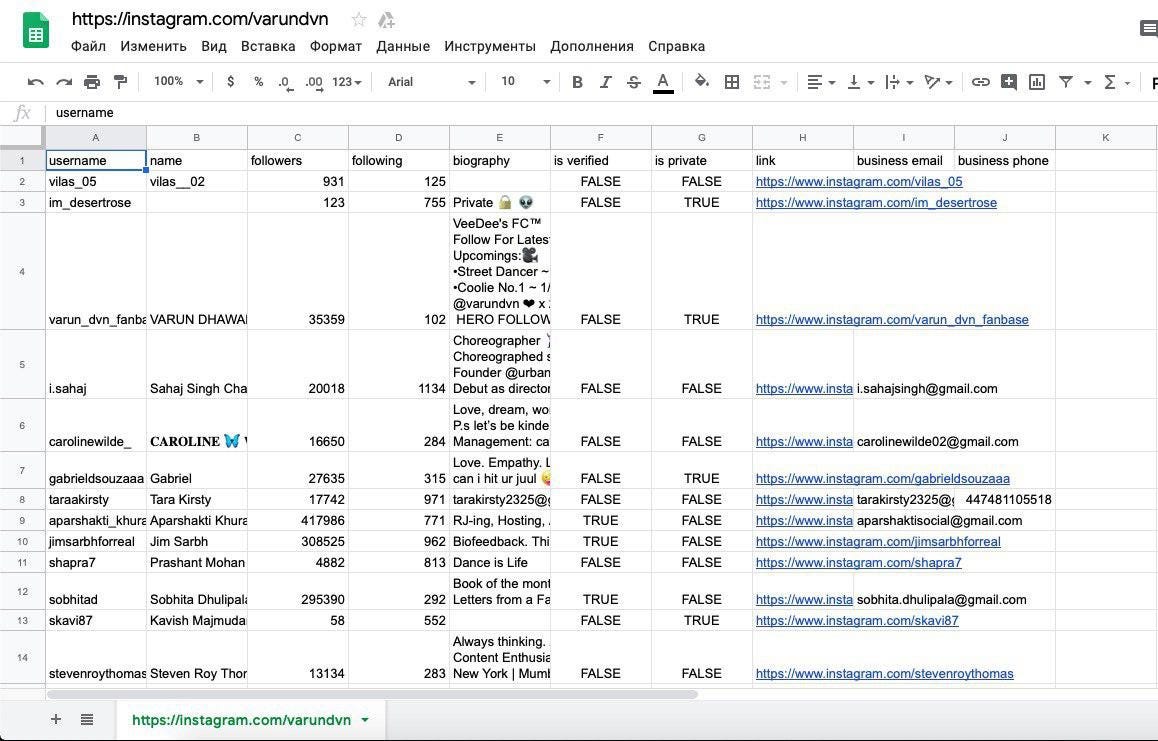Open the Файл menu

(x=89, y=46)
